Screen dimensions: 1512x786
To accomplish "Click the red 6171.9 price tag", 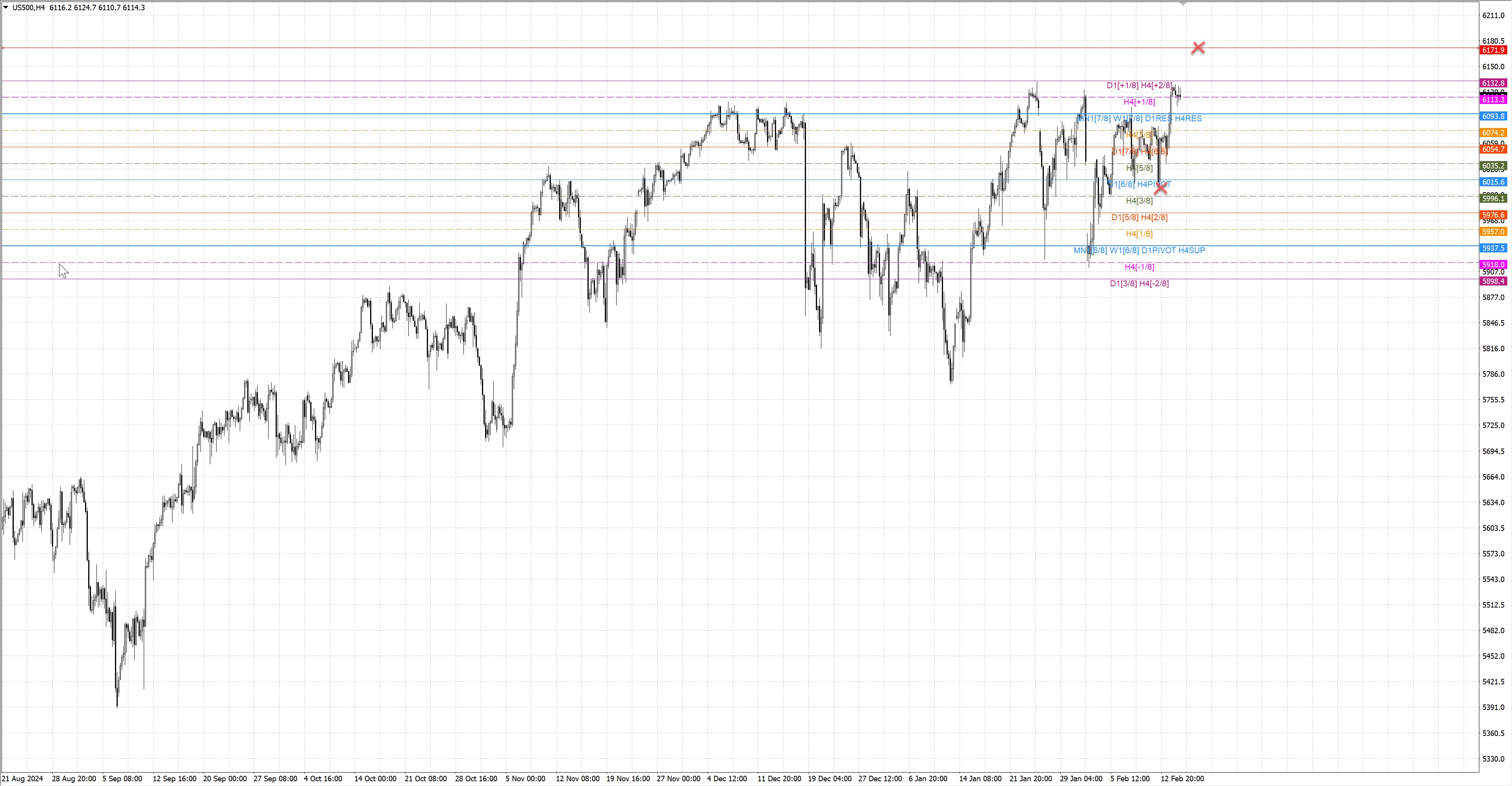I will point(1493,50).
